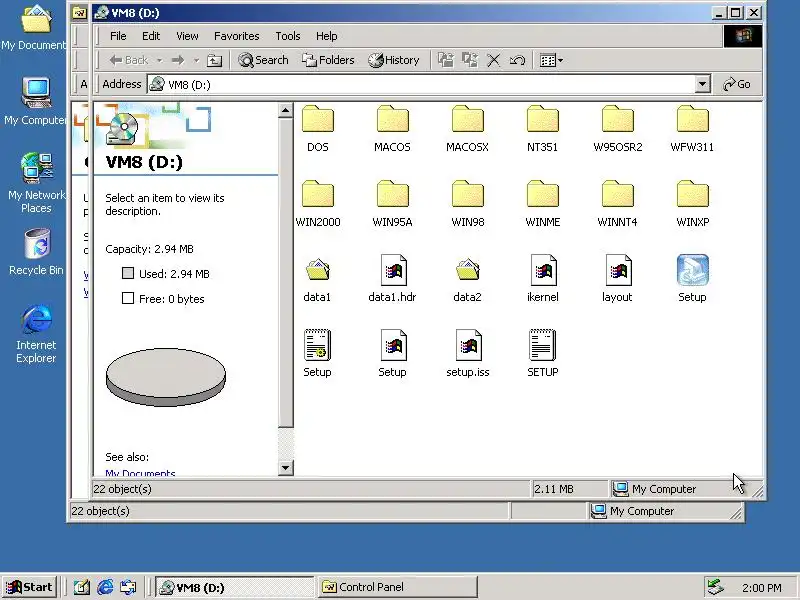Click the Back navigation button
The width and height of the screenshot is (800, 600).
coord(129,60)
